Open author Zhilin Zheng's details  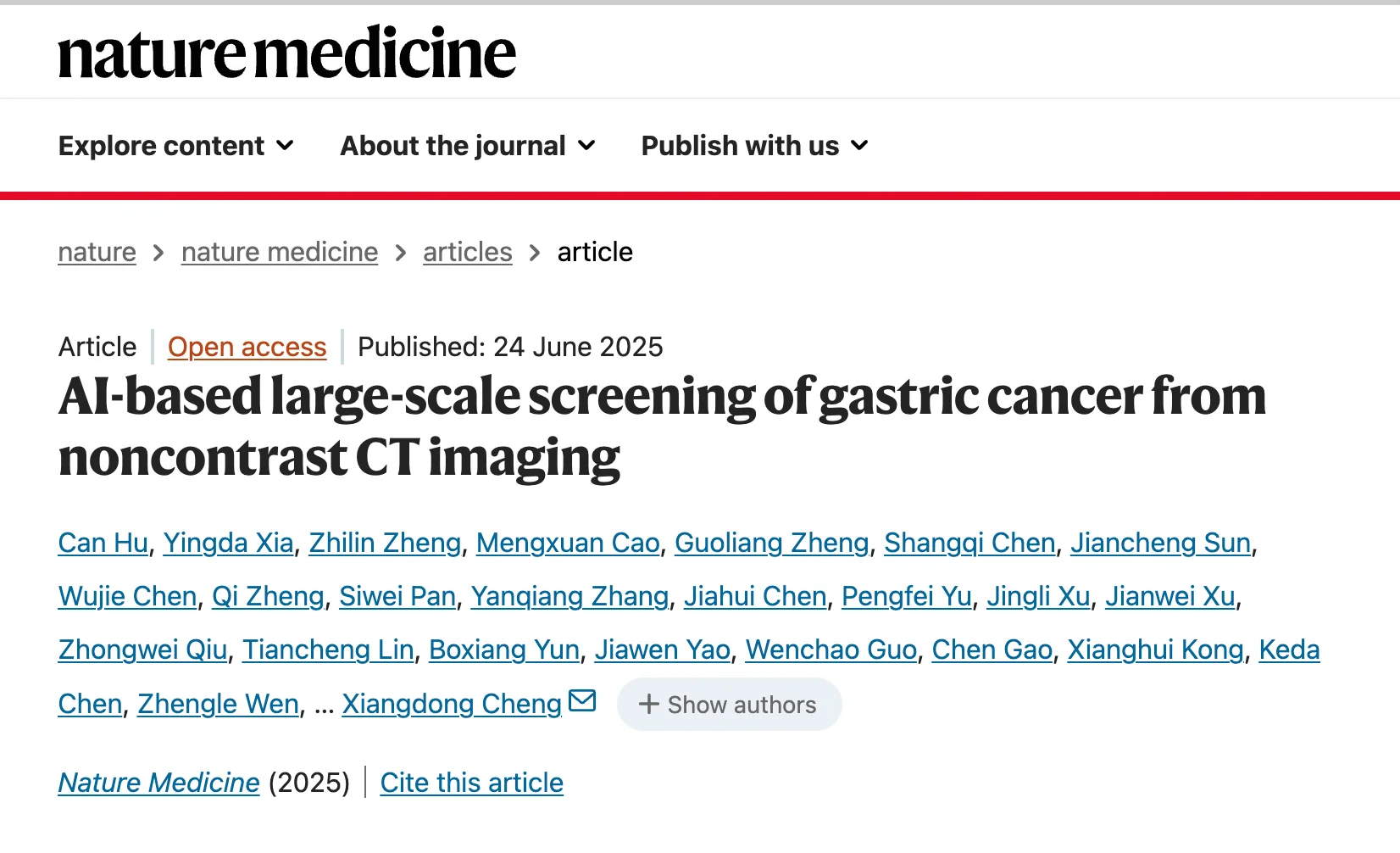pyautogui.click(x=385, y=543)
